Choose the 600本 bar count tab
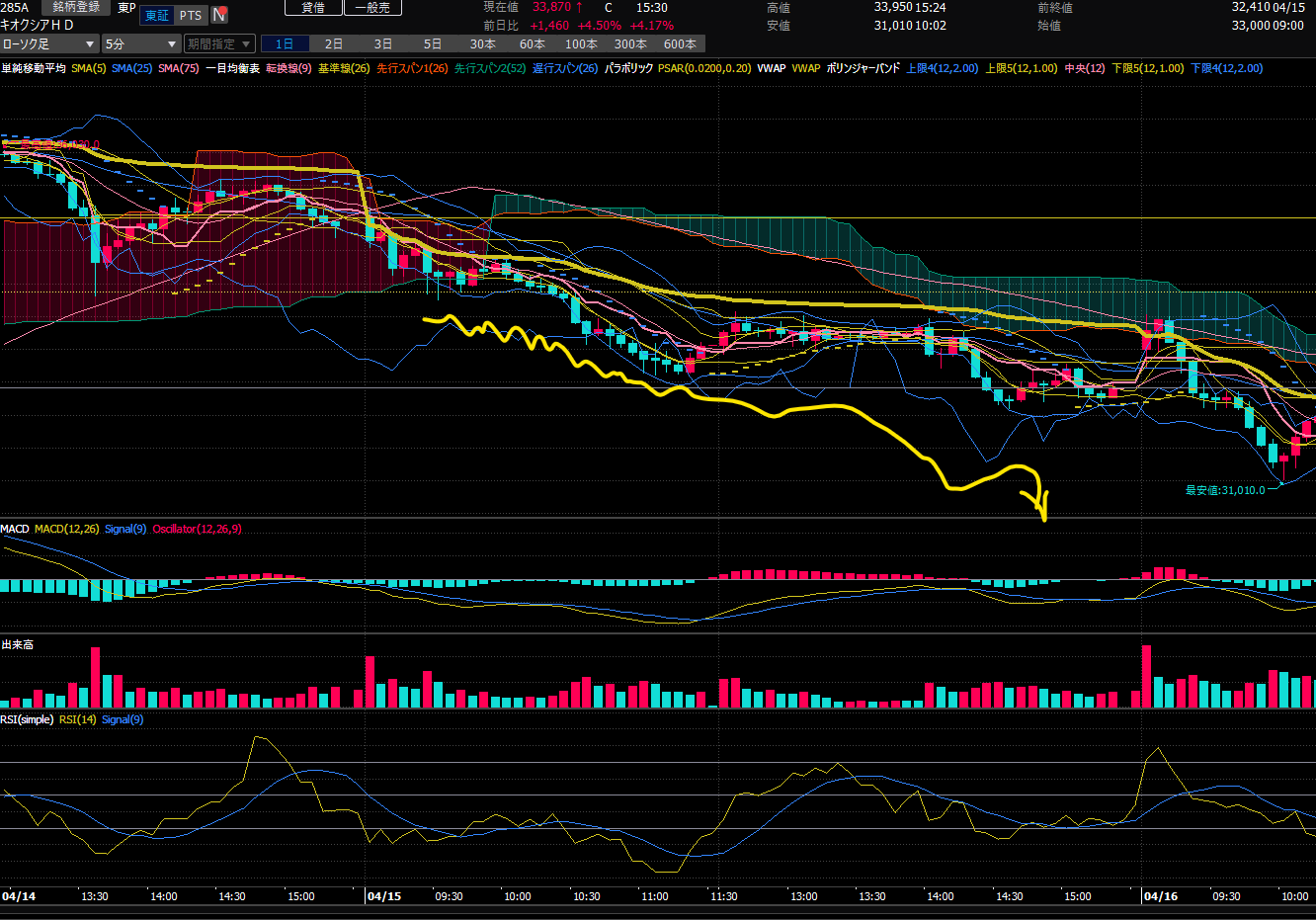The width and height of the screenshot is (1316, 920). pos(680,44)
